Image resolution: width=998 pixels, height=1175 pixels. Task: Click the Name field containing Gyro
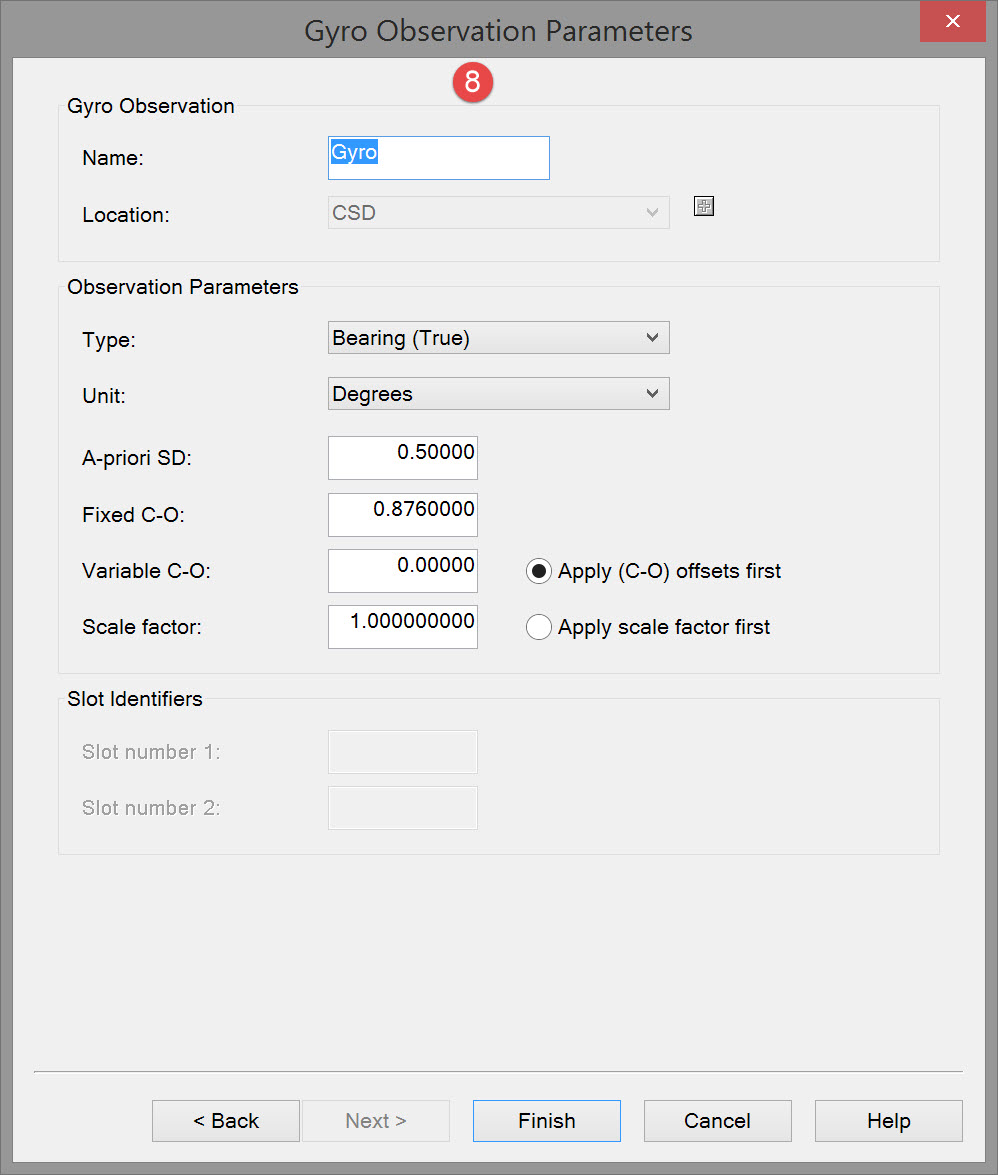pyautogui.click(x=438, y=158)
